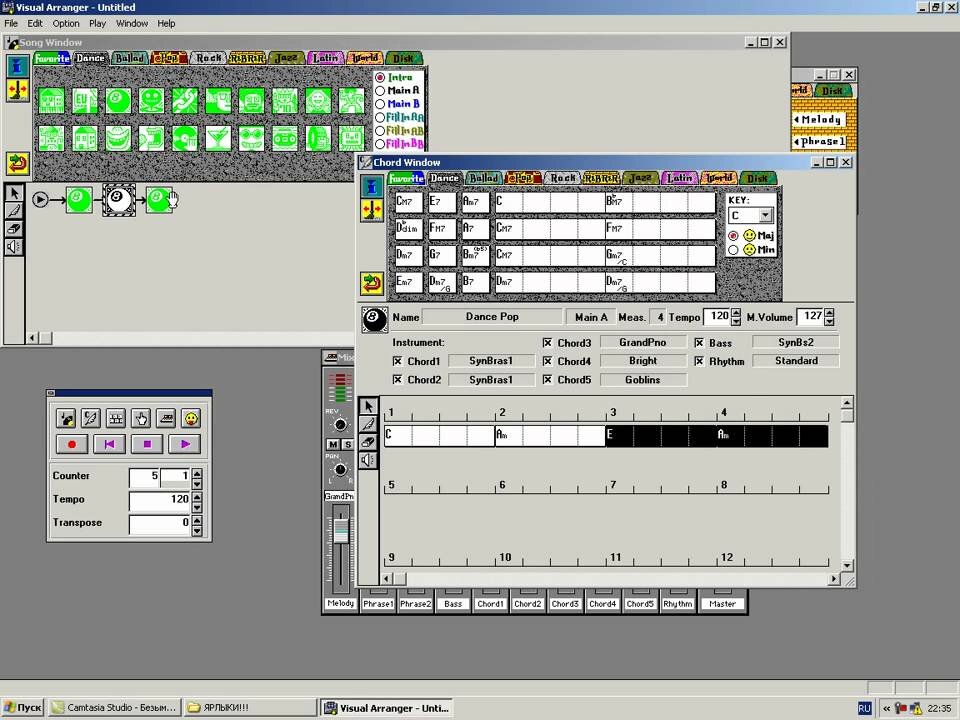Click the yellow return arrow icon in Song Window
The image size is (960, 720).
click(18, 163)
